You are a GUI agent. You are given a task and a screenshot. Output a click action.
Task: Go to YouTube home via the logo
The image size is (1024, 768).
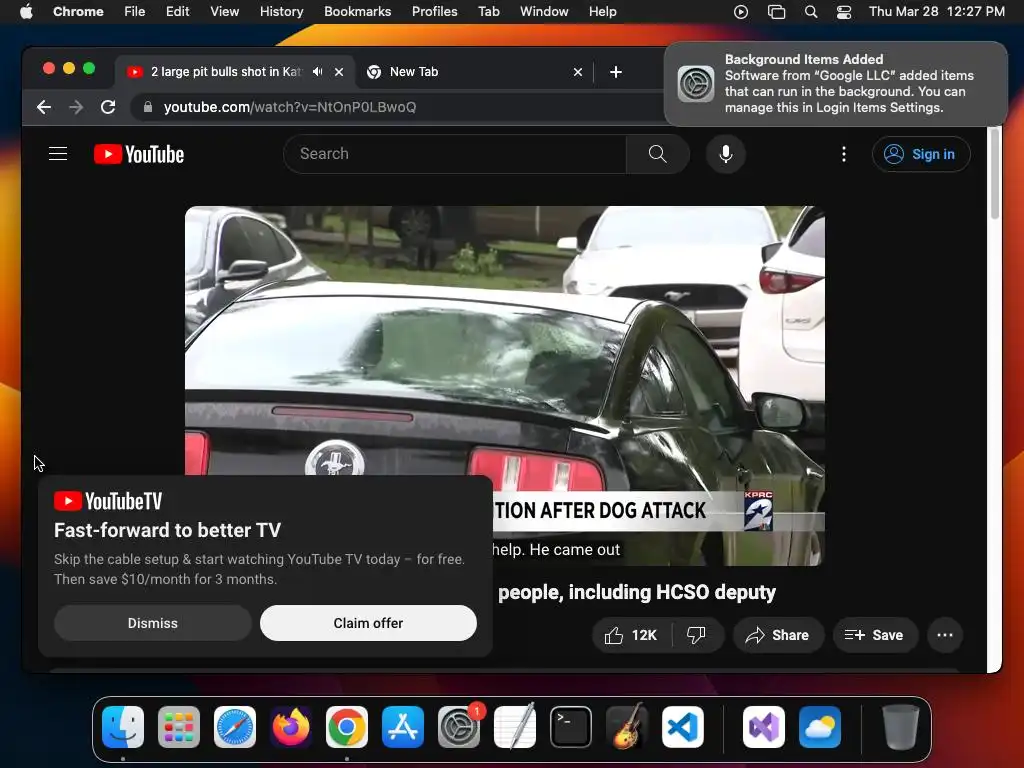coord(138,154)
